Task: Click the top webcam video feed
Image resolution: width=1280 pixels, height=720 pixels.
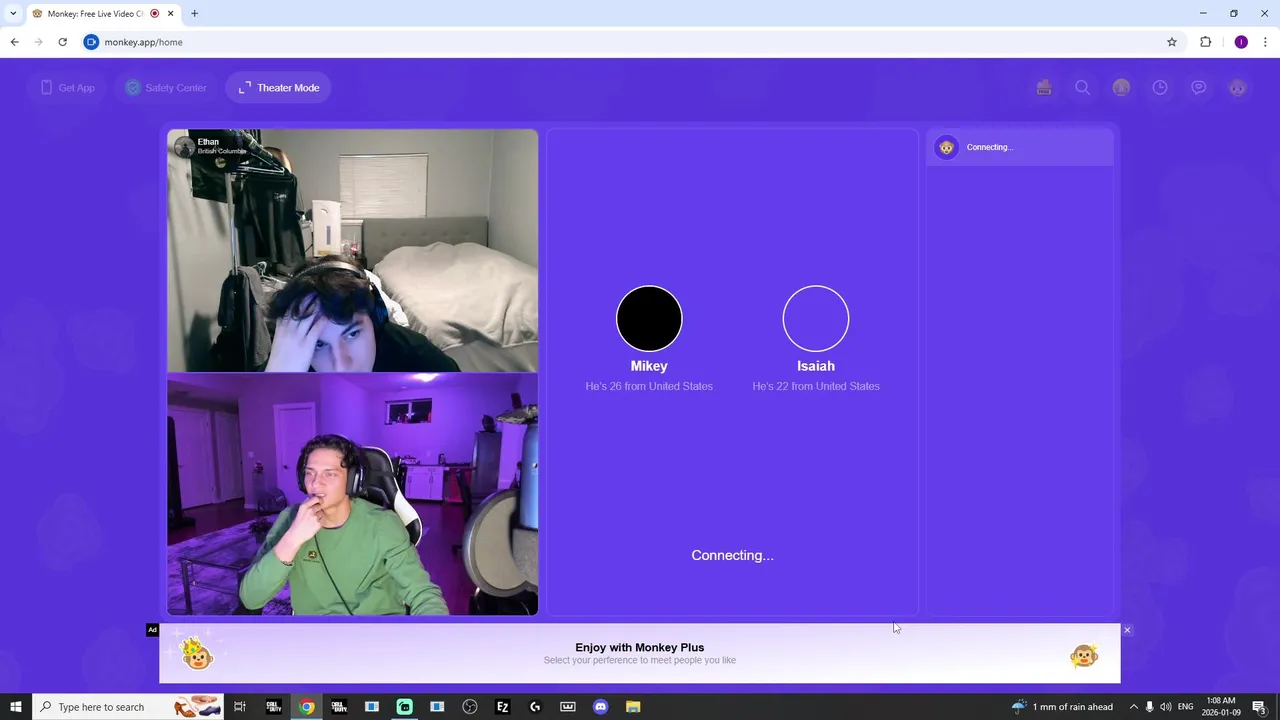Action: pos(353,250)
